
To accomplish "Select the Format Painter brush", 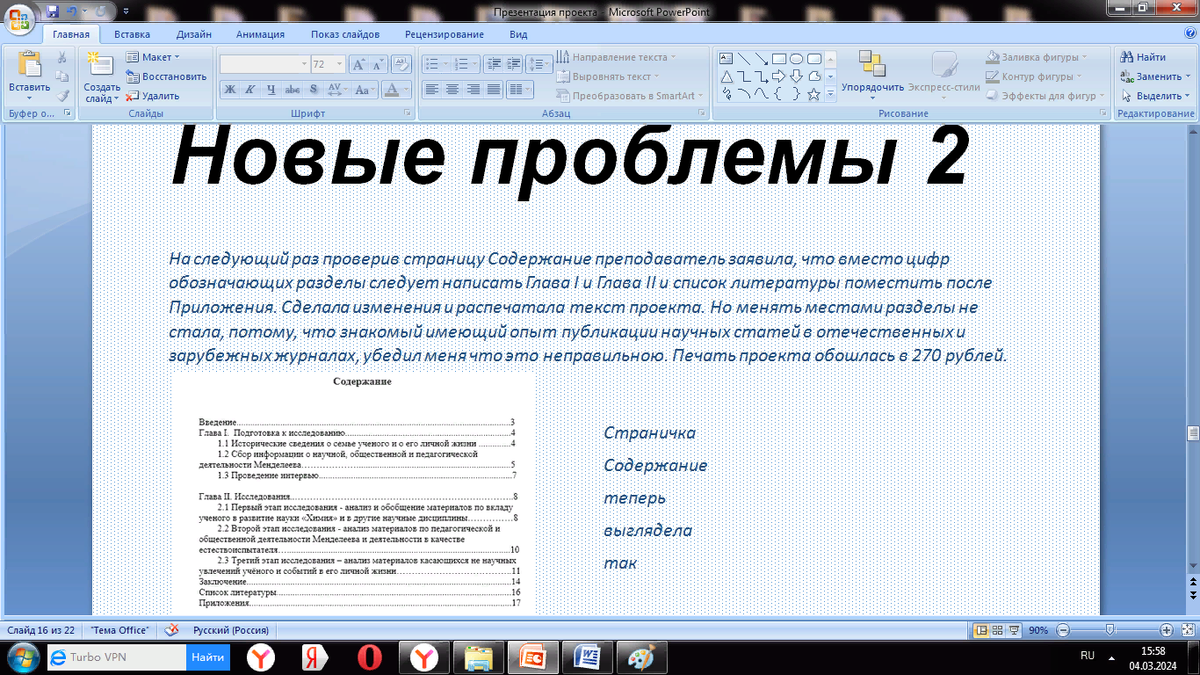I will point(63,95).
